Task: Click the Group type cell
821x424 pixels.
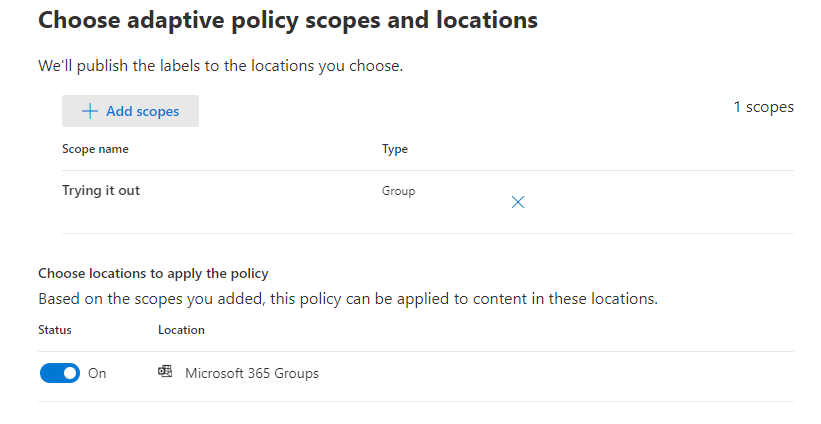Action: (x=398, y=190)
